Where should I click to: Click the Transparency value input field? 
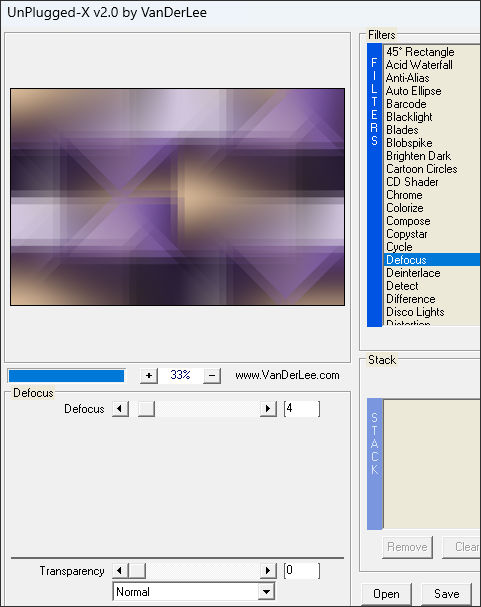302,571
